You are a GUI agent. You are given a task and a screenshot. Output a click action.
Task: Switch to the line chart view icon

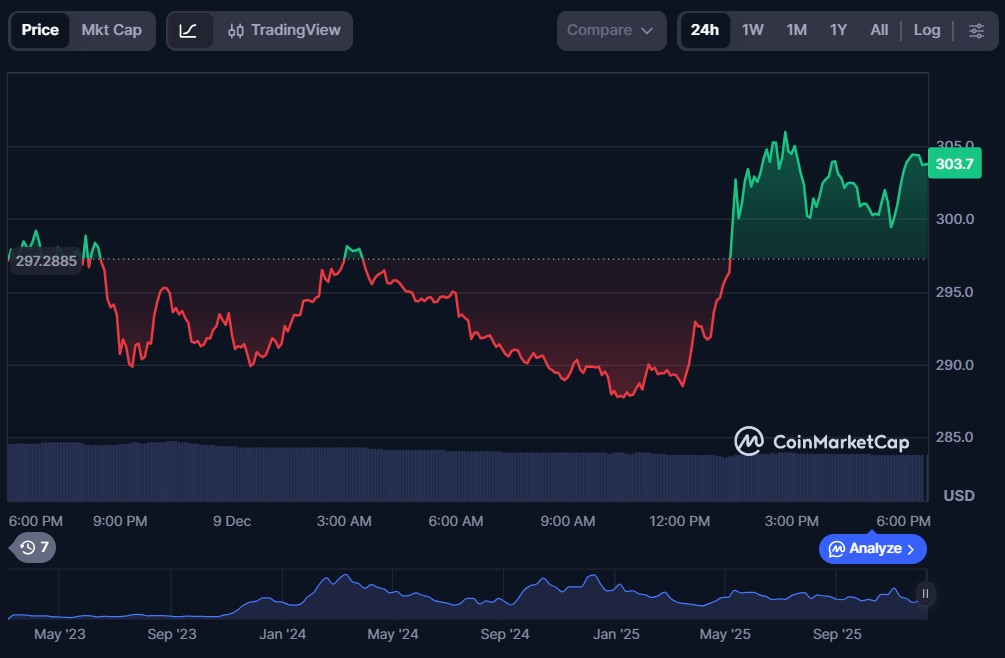pos(188,30)
